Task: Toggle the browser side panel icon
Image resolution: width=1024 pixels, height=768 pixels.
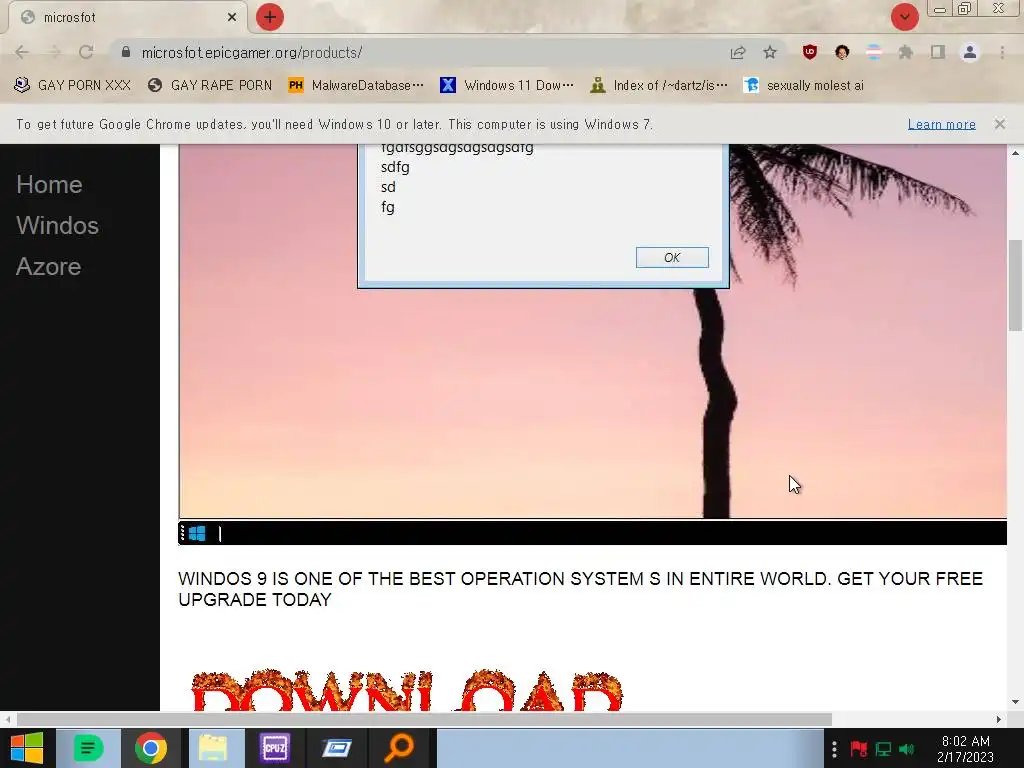Action: (938, 52)
